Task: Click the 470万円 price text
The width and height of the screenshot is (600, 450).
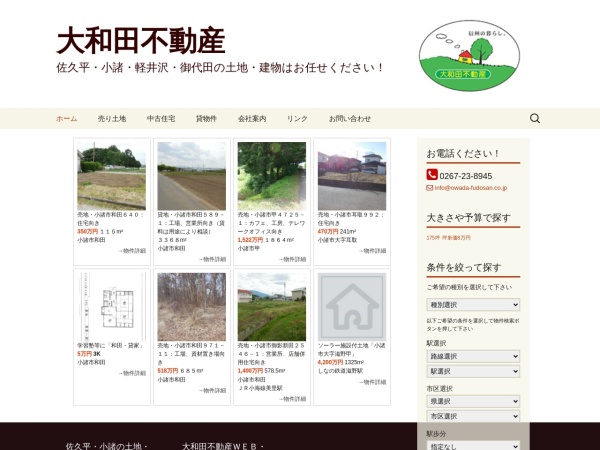Action: point(328,232)
